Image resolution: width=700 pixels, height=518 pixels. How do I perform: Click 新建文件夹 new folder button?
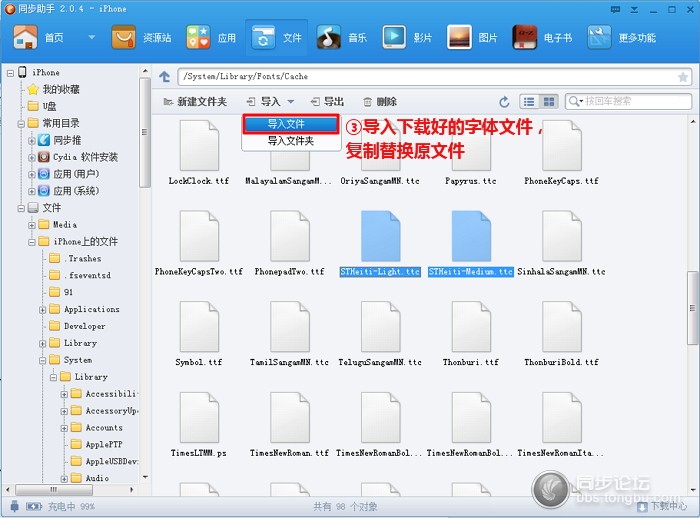pos(195,102)
